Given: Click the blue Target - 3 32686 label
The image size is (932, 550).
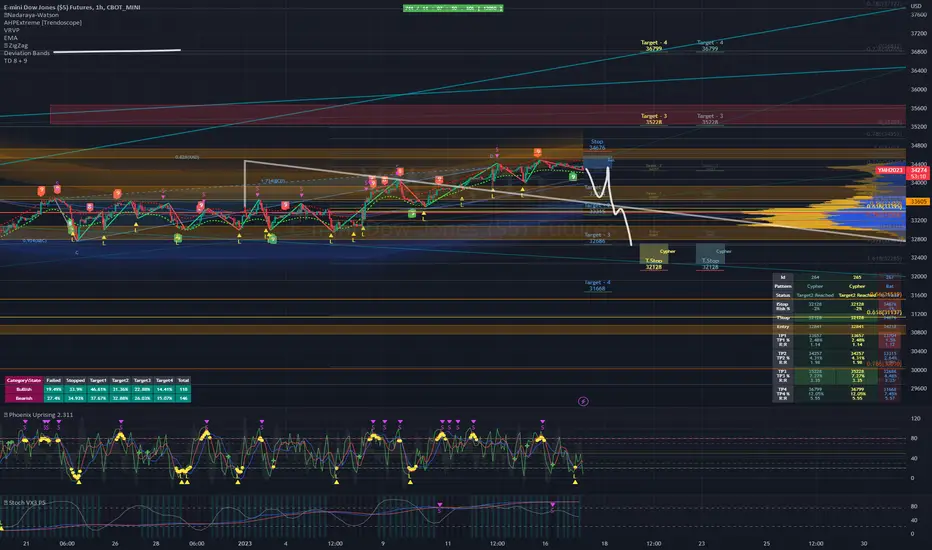Looking at the screenshot, I should pos(597,238).
